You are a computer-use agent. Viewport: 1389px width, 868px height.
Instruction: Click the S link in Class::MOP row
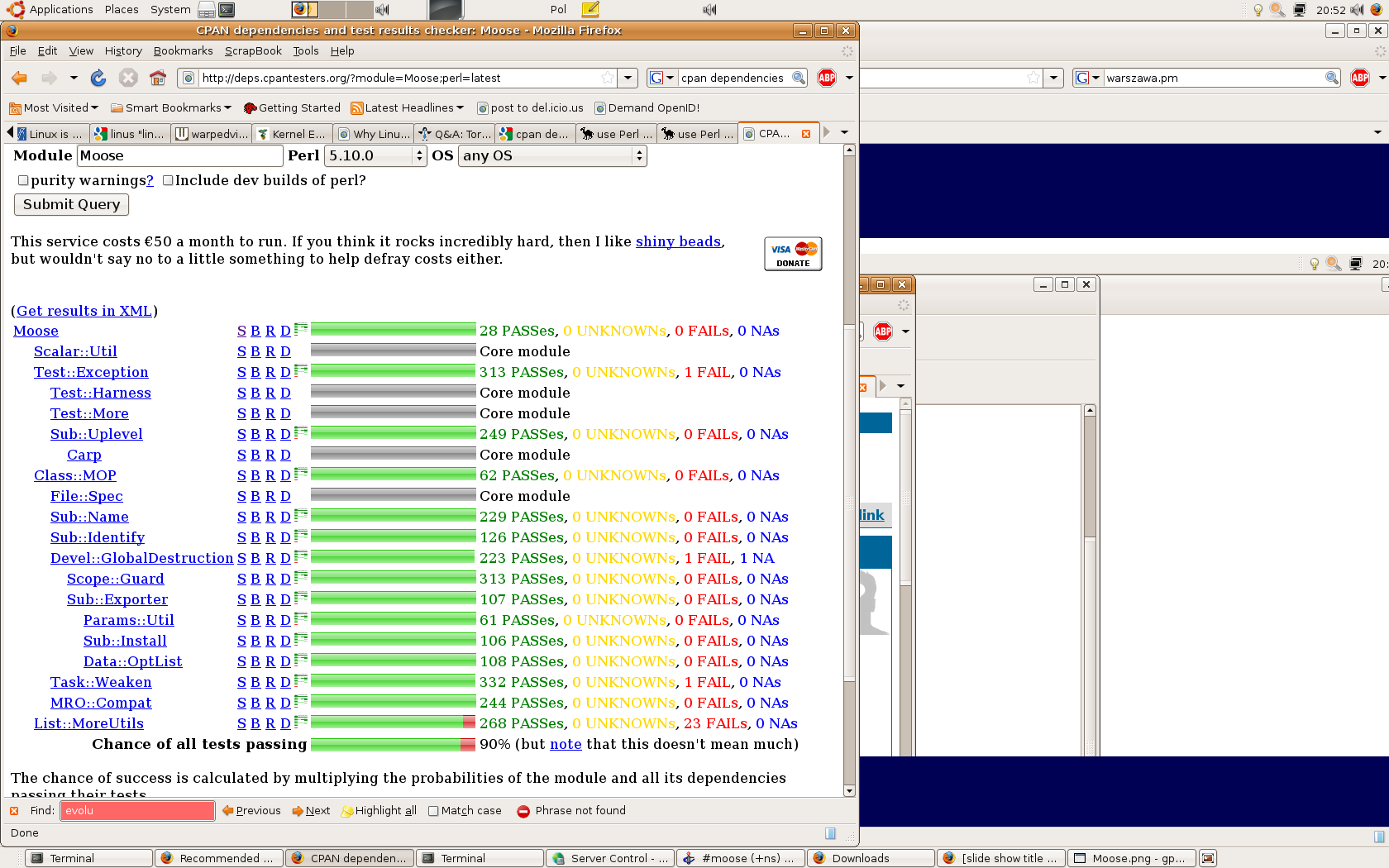click(x=241, y=475)
